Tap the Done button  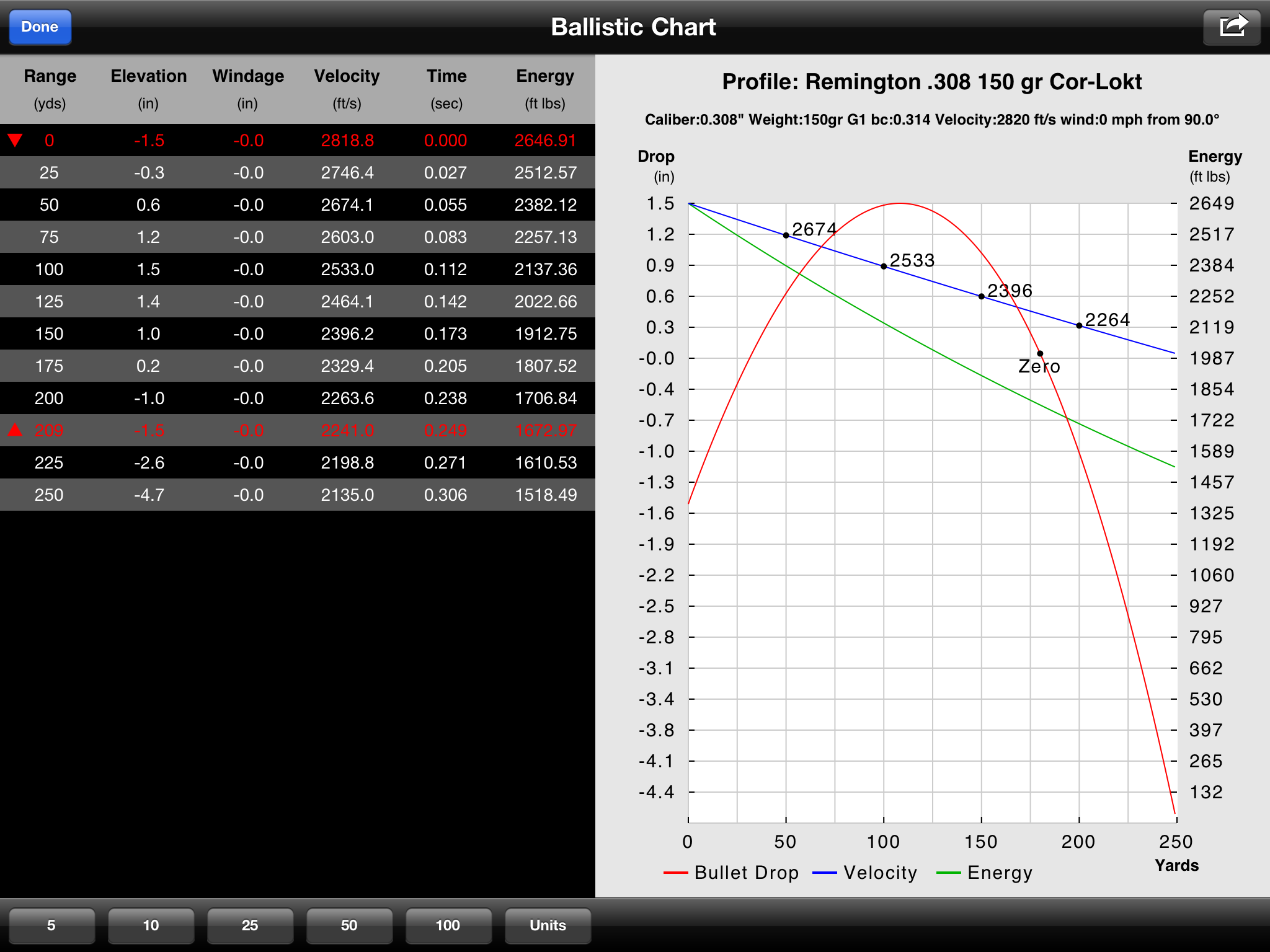(40, 27)
